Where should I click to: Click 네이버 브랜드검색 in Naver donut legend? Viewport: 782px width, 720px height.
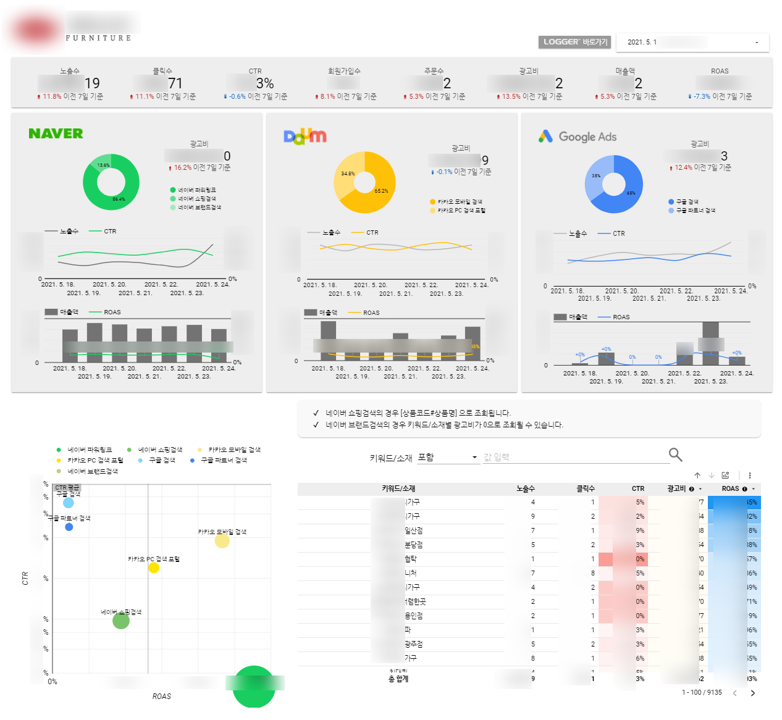pyautogui.click(x=196, y=207)
